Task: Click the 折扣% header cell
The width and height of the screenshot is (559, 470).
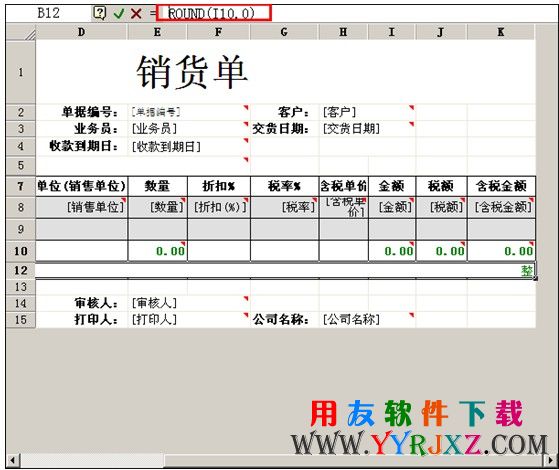Action: (x=219, y=186)
